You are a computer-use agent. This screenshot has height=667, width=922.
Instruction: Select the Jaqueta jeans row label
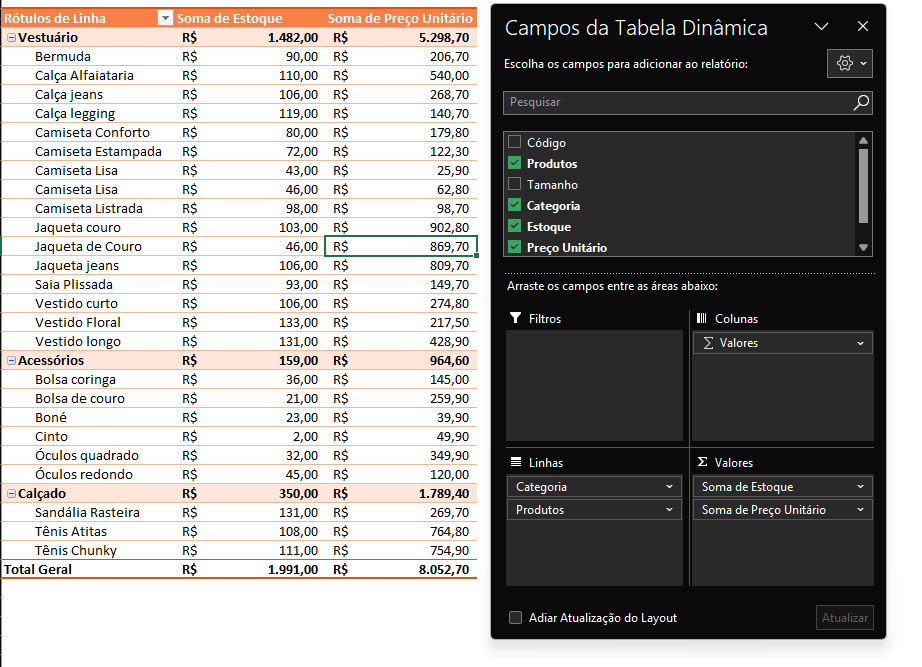click(77, 265)
